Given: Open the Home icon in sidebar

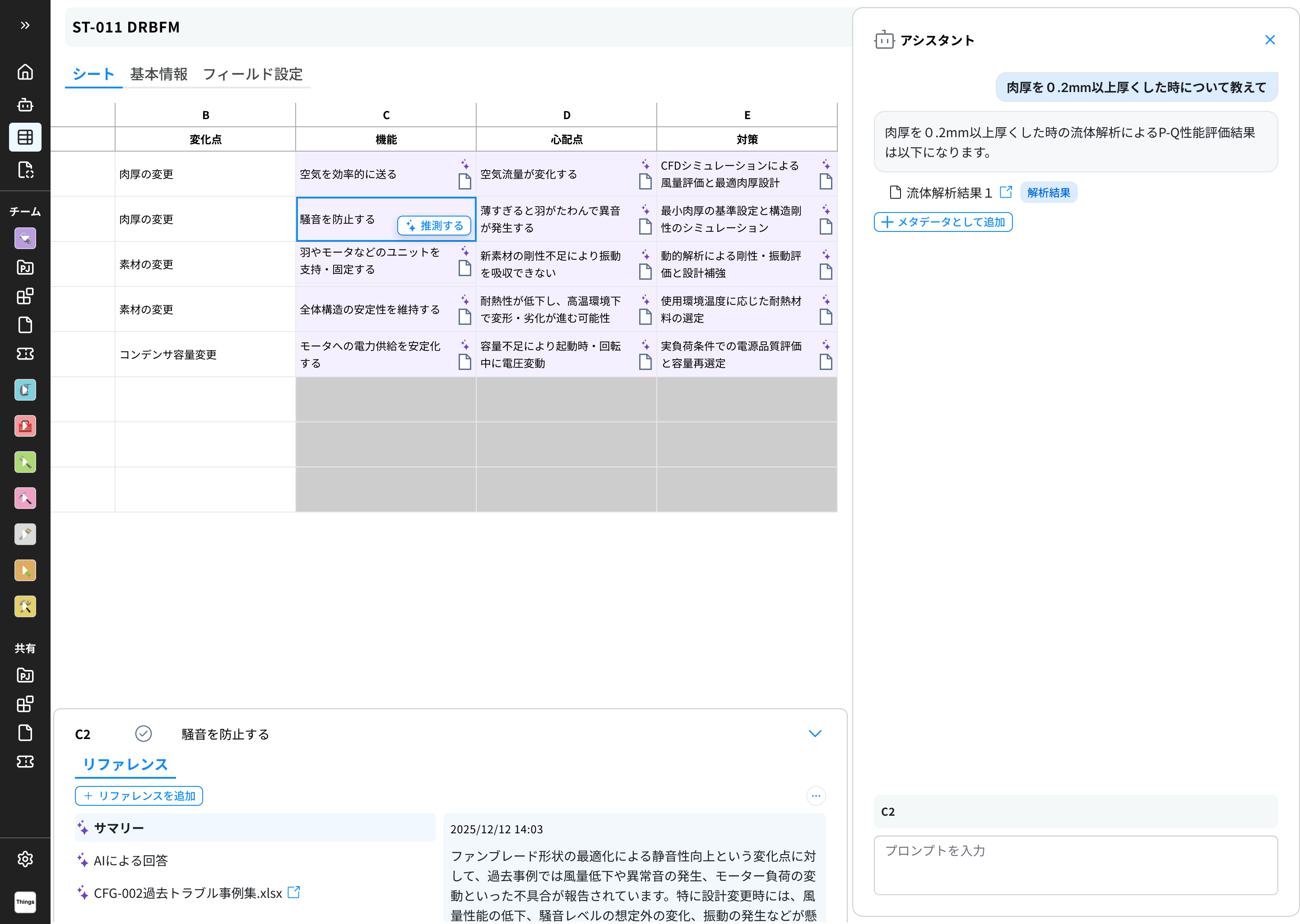Looking at the screenshot, I should [25, 72].
